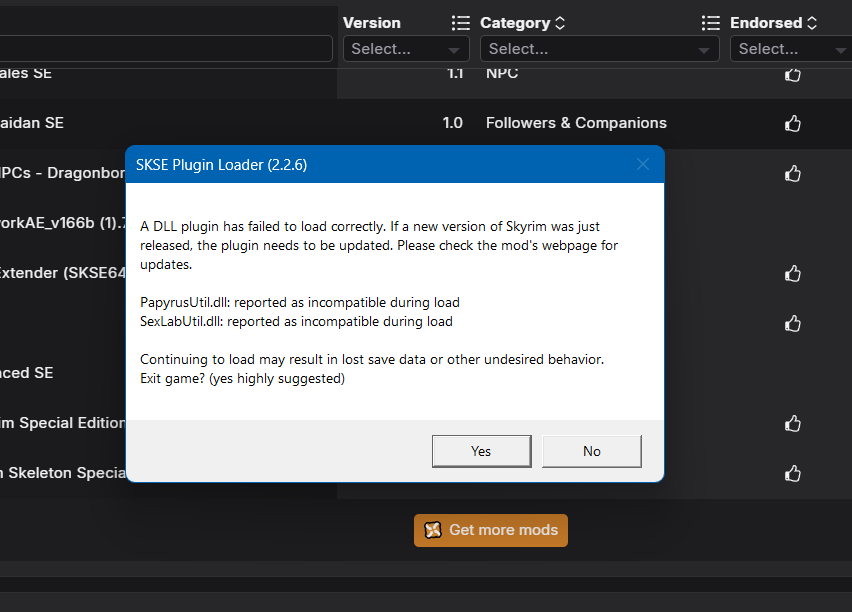Click thumbs-up in row below SKSE64 Extender

pos(793,323)
